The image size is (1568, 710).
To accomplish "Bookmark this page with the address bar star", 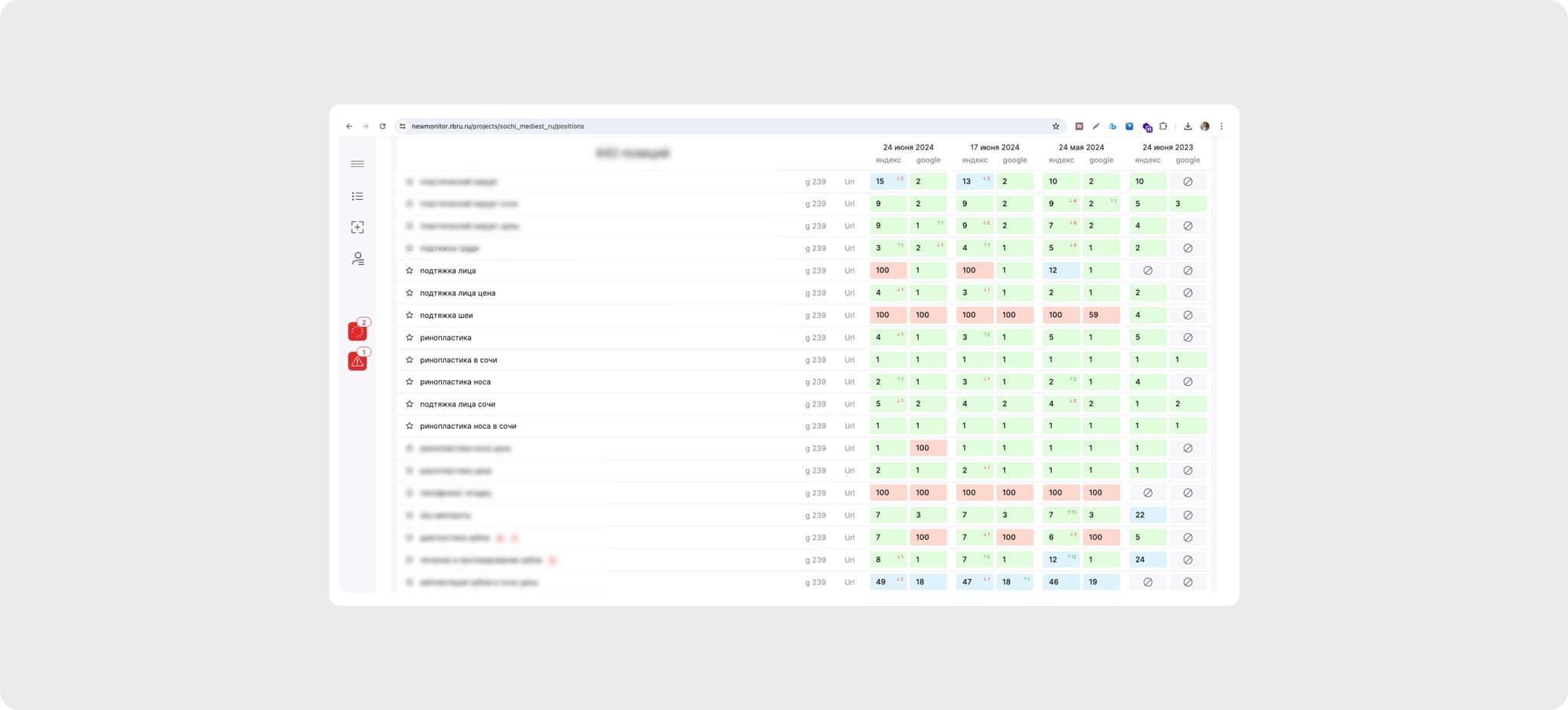I will pyautogui.click(x=1056, y=126).
